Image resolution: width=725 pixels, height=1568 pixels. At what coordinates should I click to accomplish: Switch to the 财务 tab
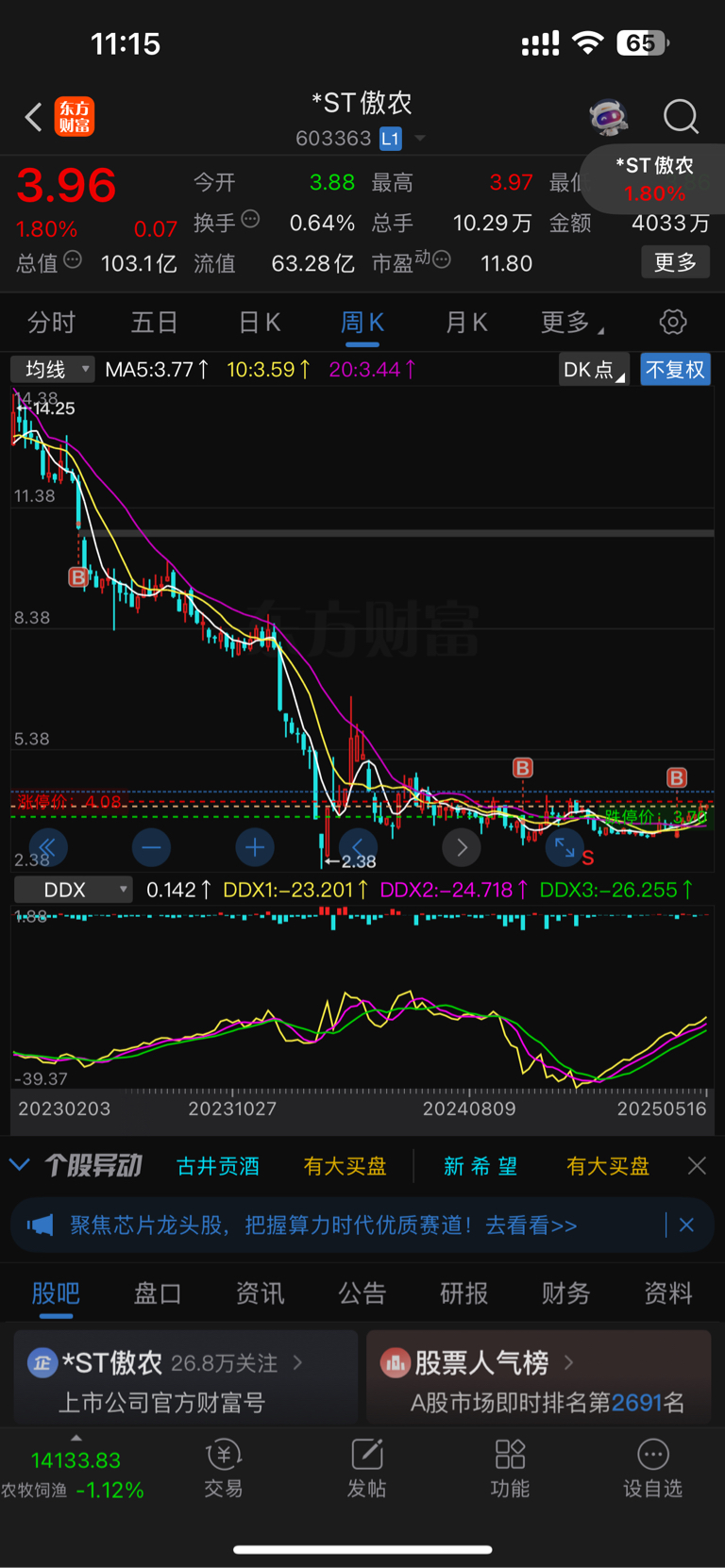point(566,1293)
